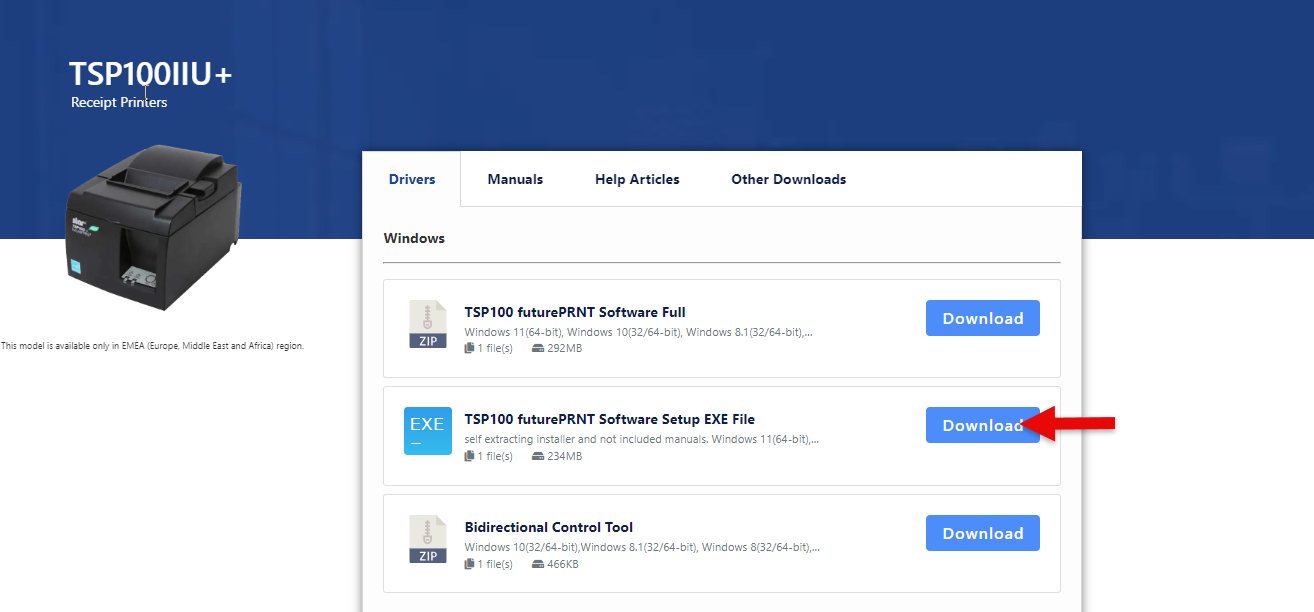1314x612 pixels.
Task: Open the Bidirectional Control Tool title
Action: pos(548,527)
